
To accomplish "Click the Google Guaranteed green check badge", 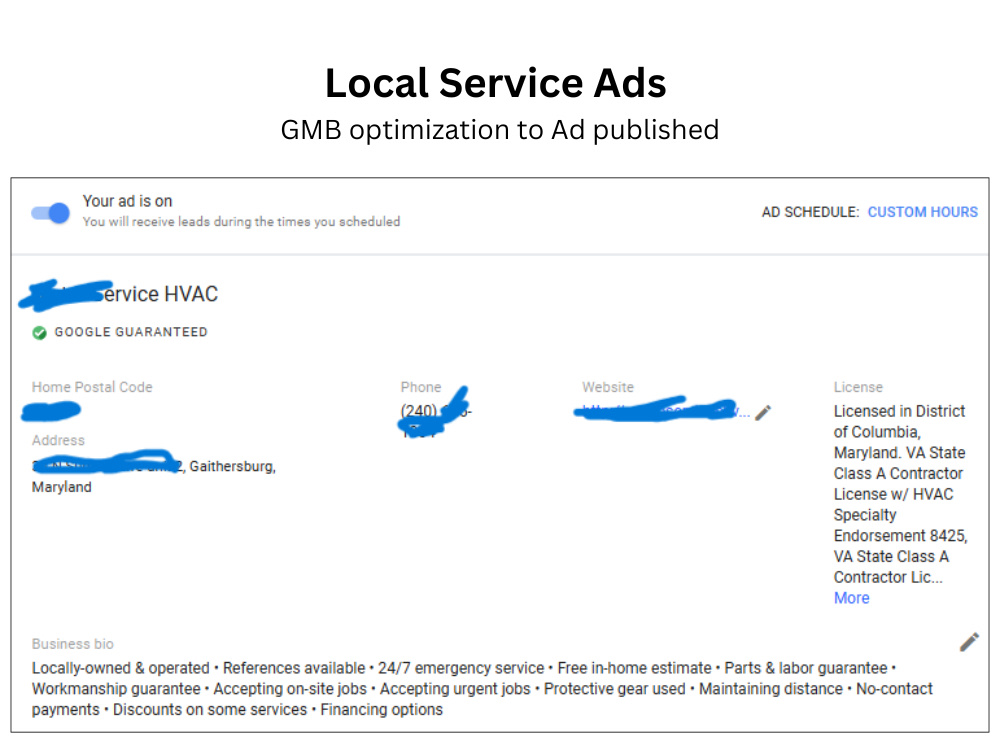I will point(40,332).
